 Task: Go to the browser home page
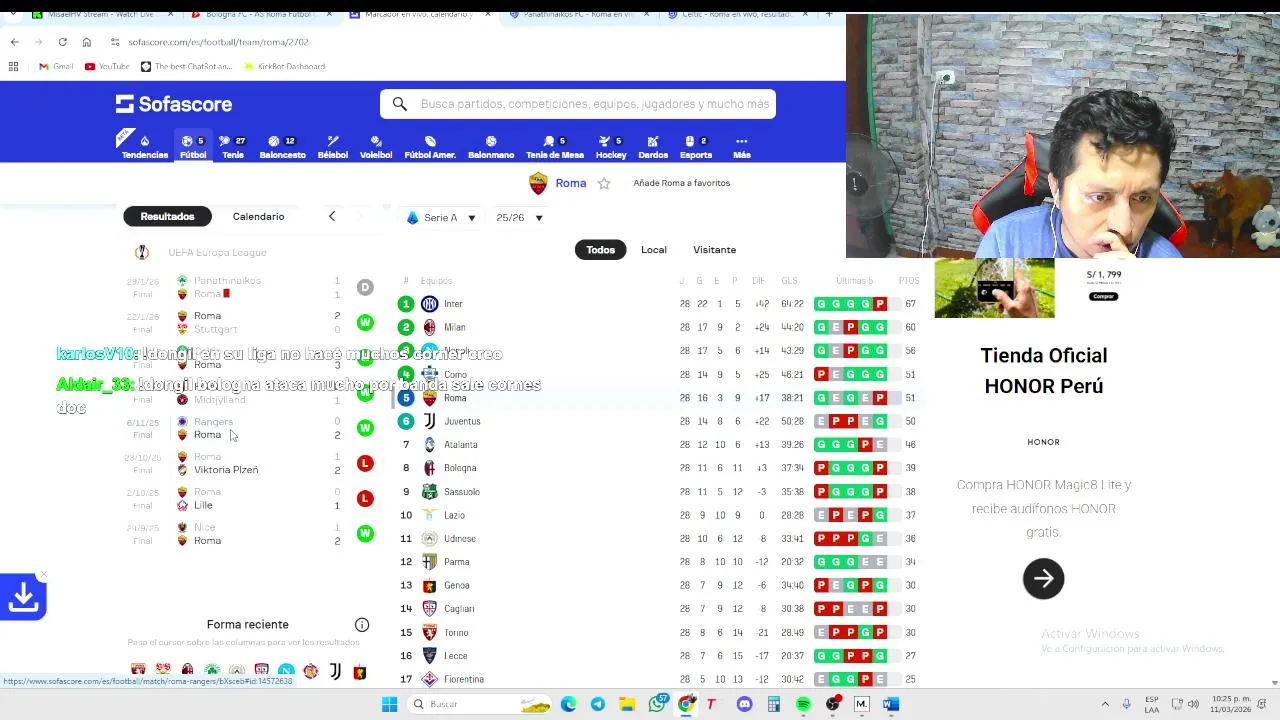(x=86, y=42)
